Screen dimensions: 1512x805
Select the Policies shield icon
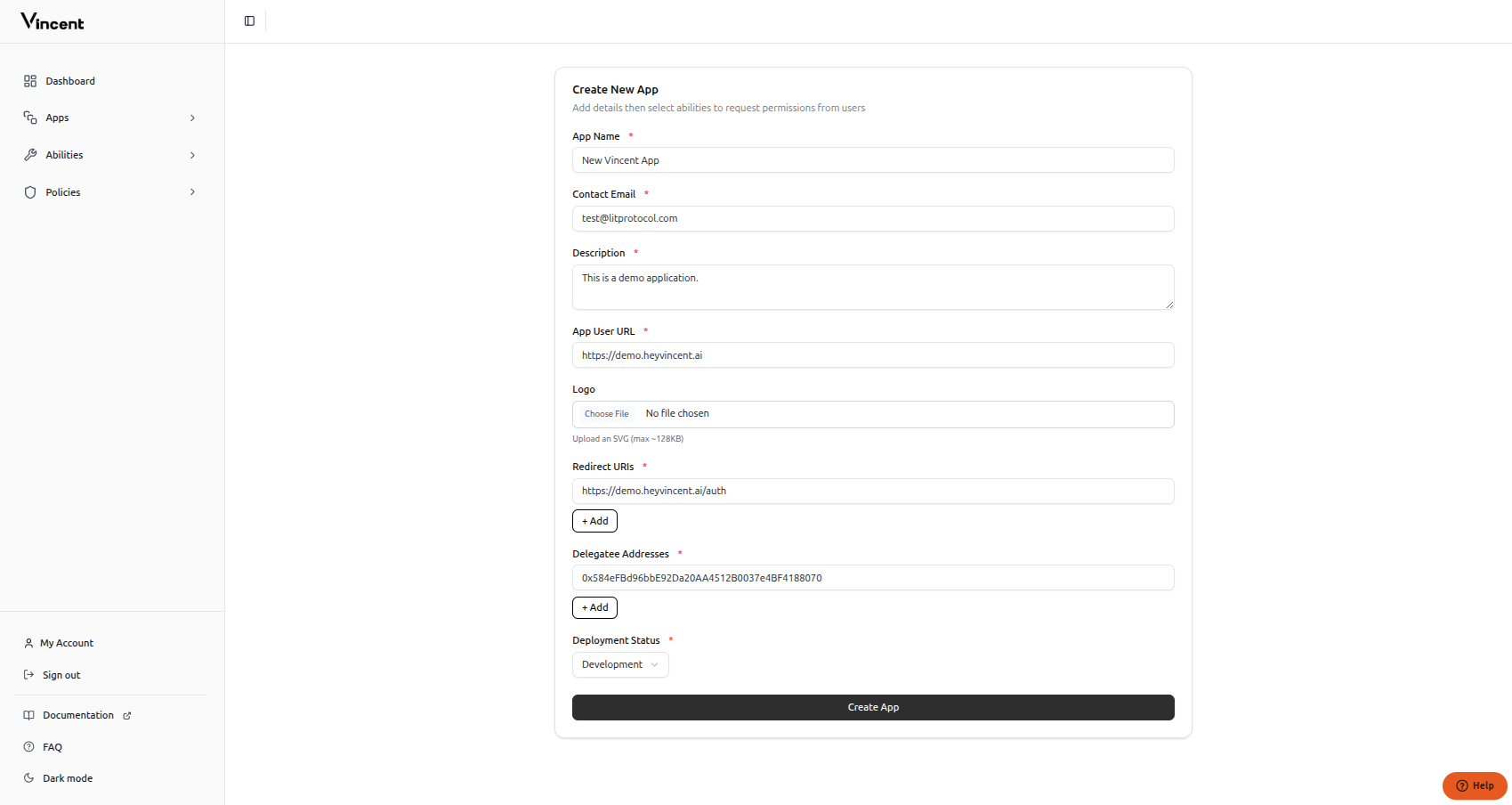click(x=30, y=191)
